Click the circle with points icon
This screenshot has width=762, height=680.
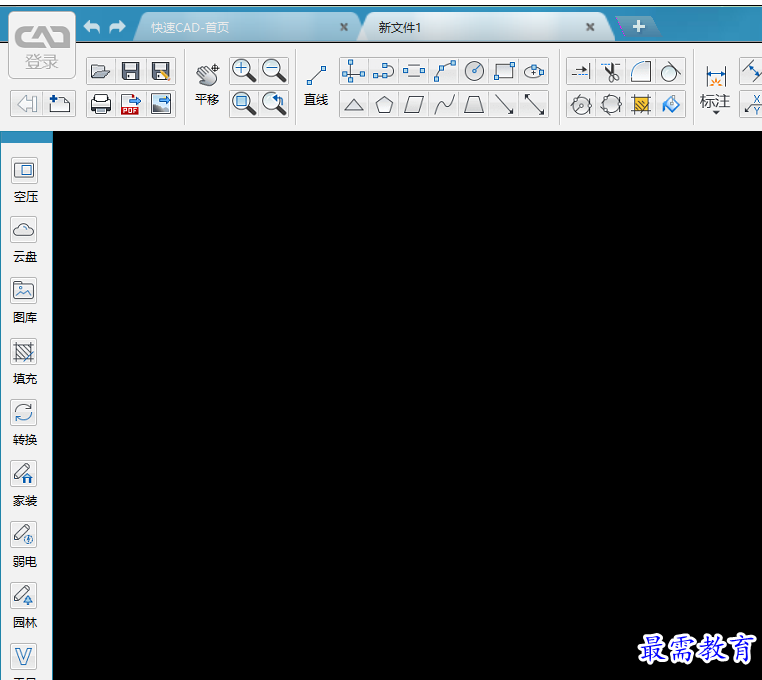point(581,104)
